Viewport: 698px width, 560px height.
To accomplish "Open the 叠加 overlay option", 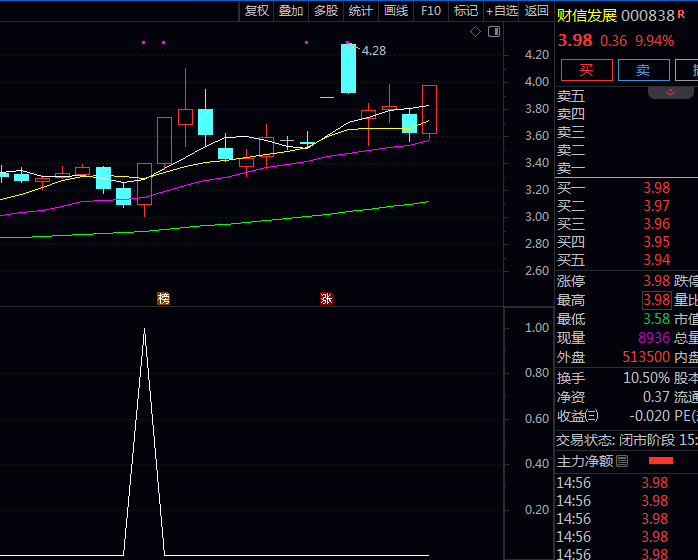I will [x=291, y=11].
